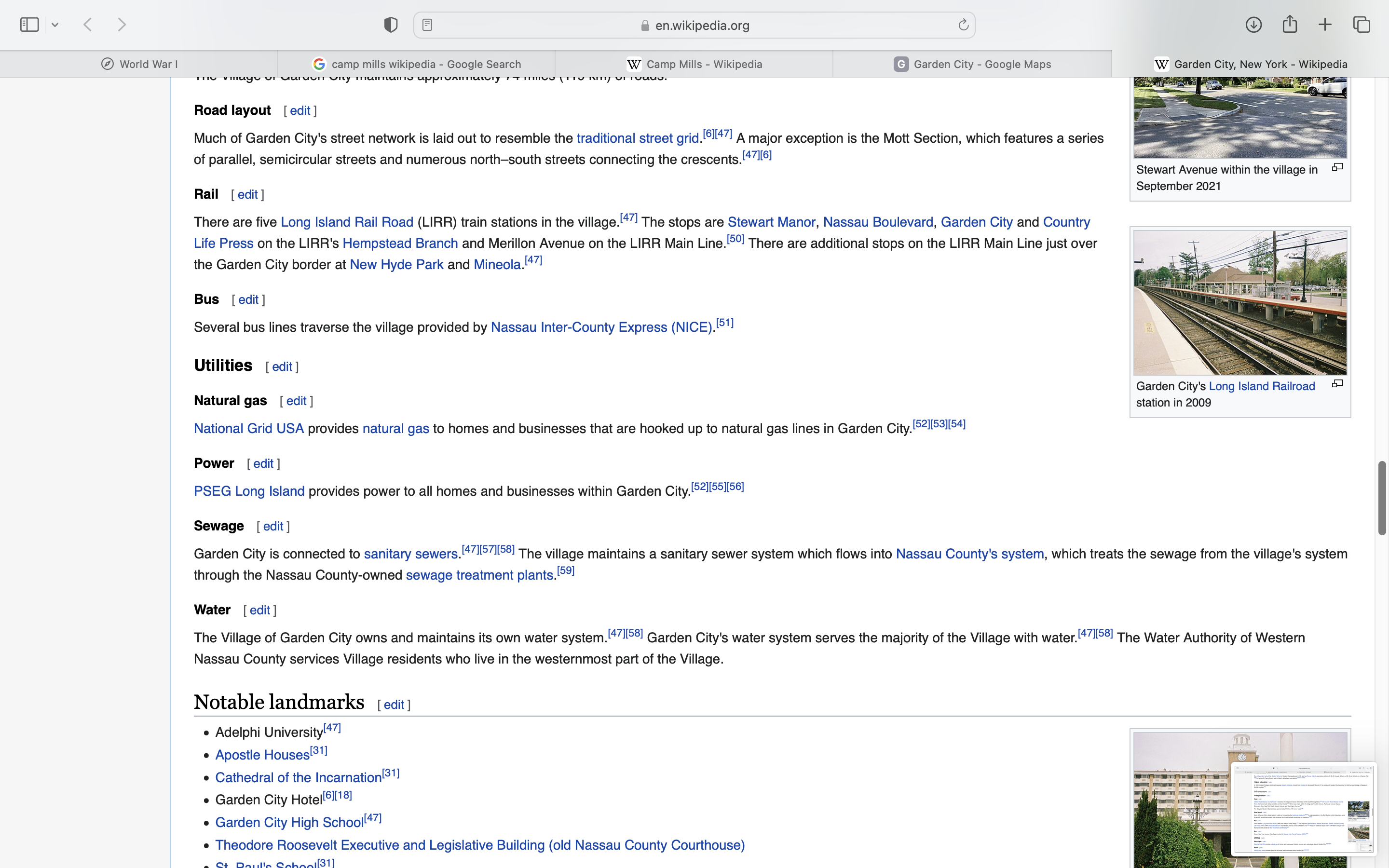Toggle the Safari sidebar button
Screen dimensions: 1389x868
coord(29,25)
